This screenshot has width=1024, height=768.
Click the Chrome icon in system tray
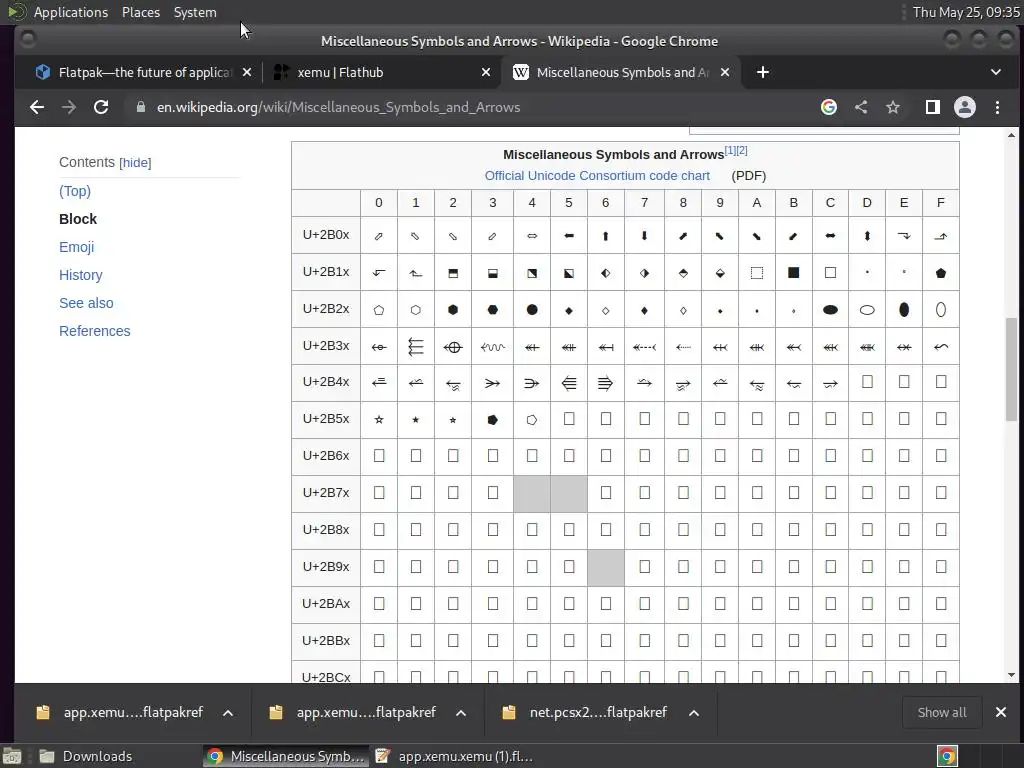click(947, 756)
